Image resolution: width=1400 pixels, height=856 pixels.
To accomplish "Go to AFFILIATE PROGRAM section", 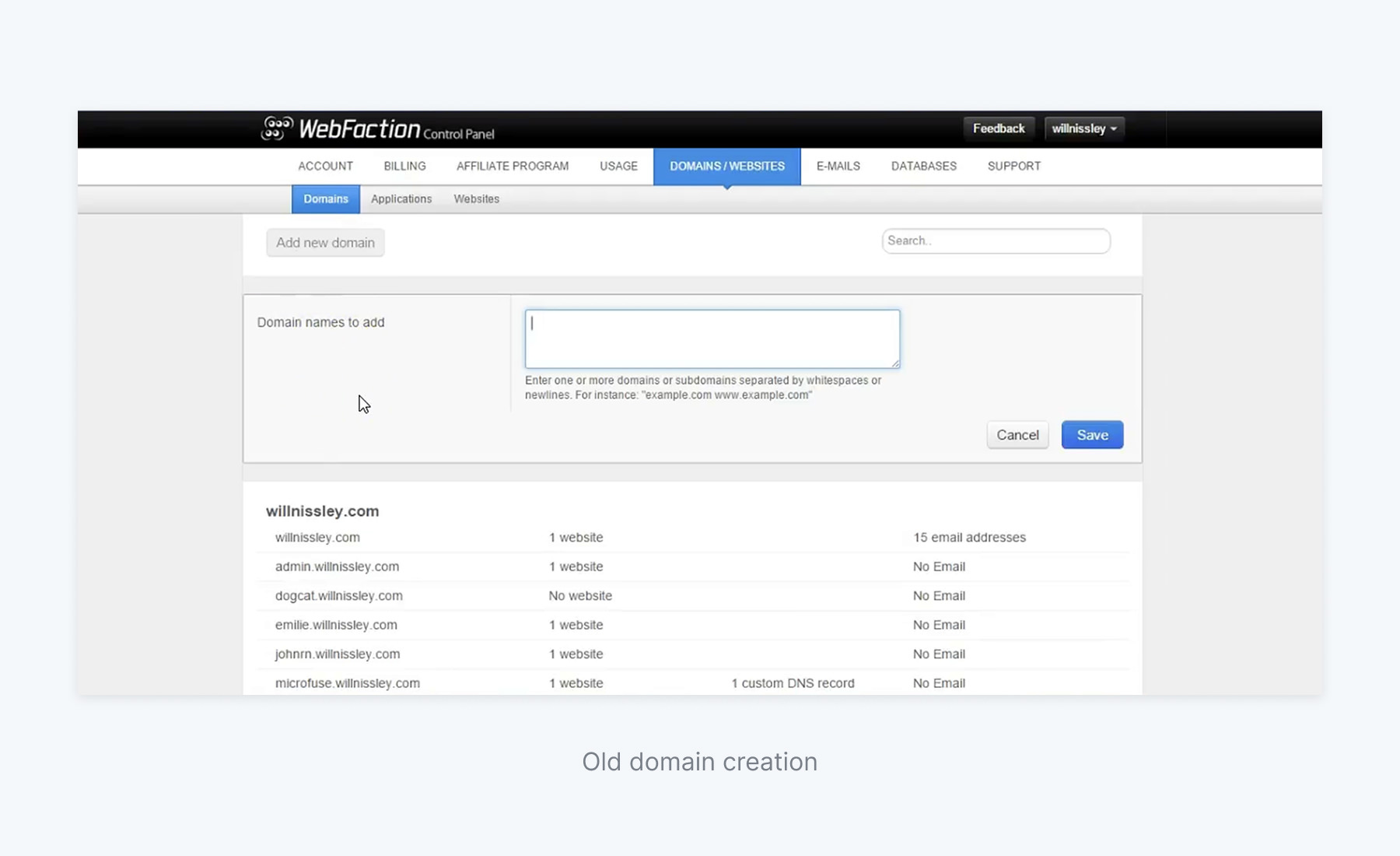I will pos(513,166).
